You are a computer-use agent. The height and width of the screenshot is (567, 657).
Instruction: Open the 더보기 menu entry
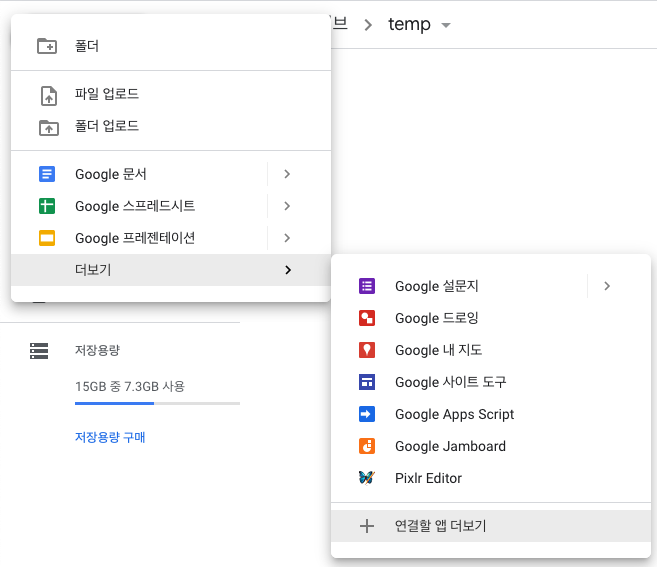[x=171, y=270]
